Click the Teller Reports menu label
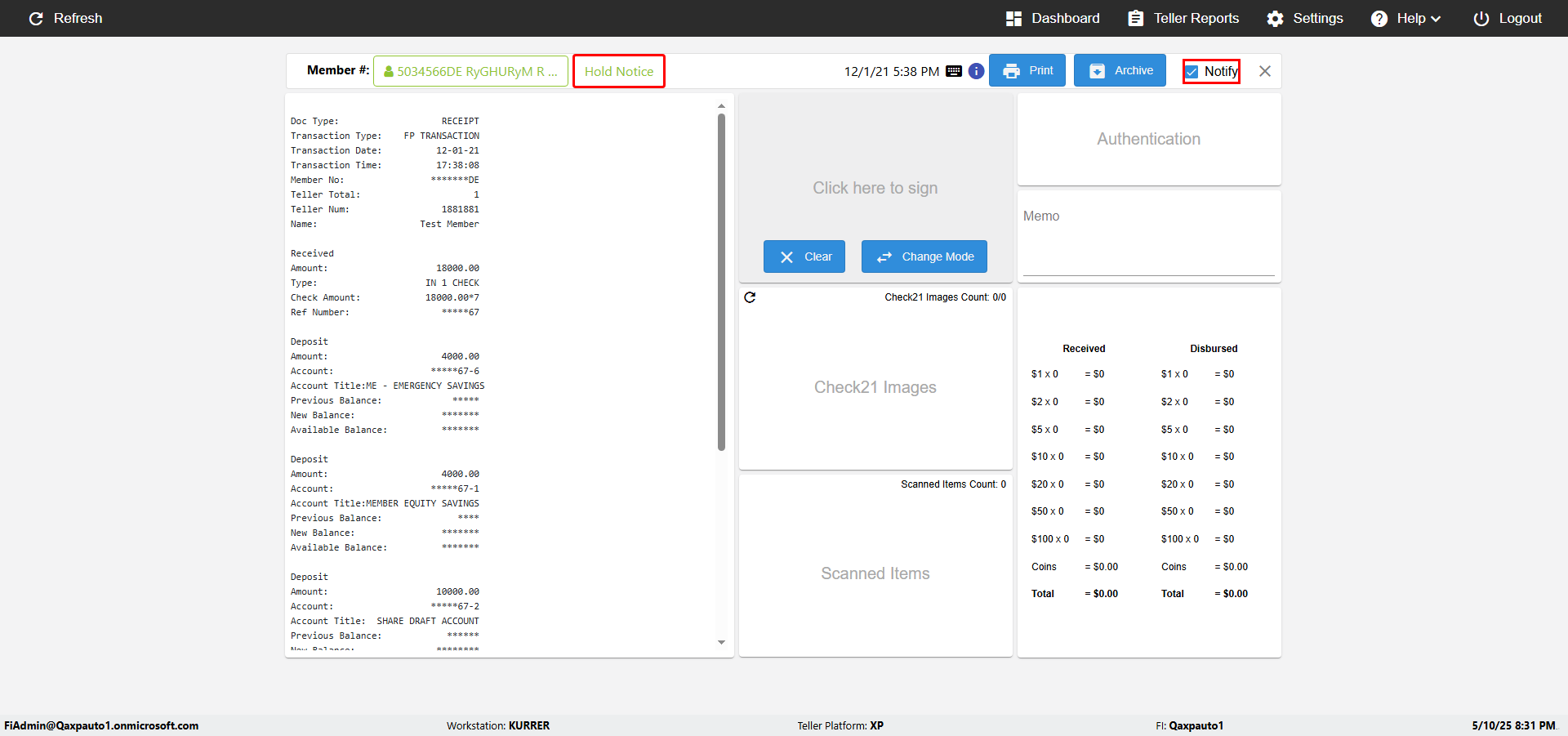 (1196, 18)
